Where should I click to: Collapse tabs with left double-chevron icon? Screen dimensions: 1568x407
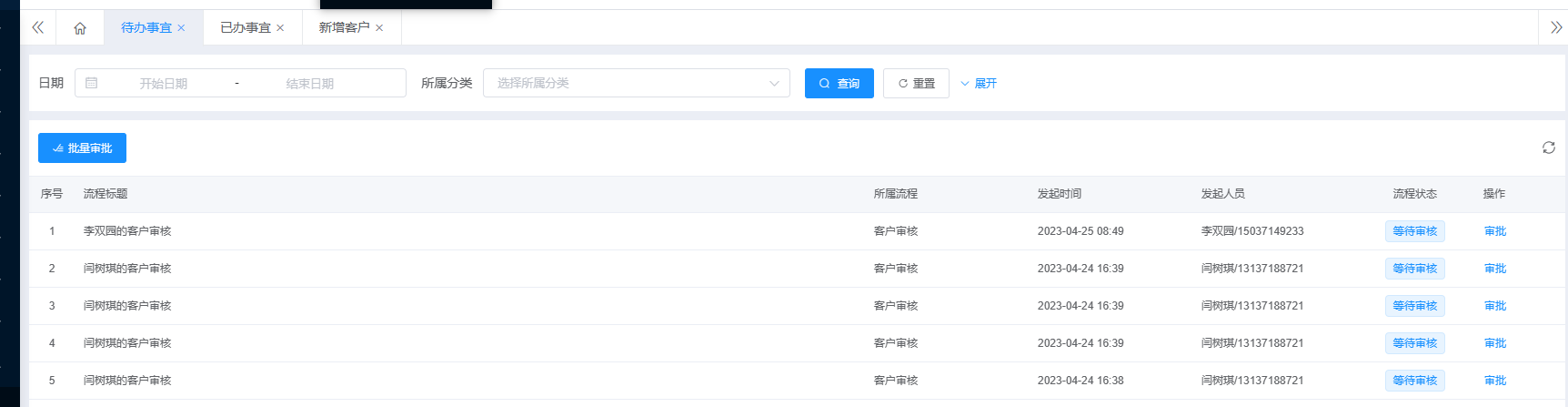[x=38, y=28]
